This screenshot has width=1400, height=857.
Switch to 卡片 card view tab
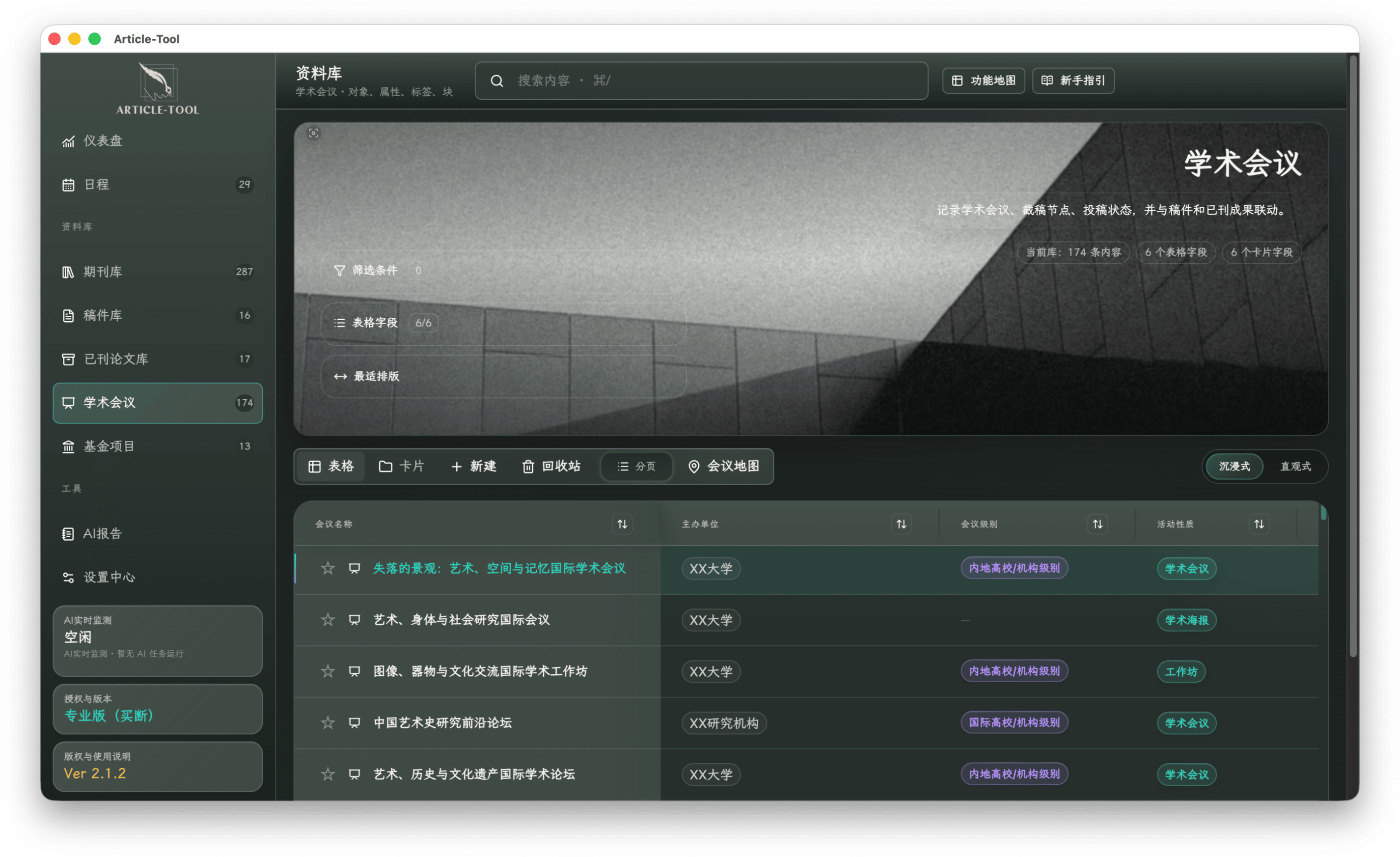tap(401, 466)
